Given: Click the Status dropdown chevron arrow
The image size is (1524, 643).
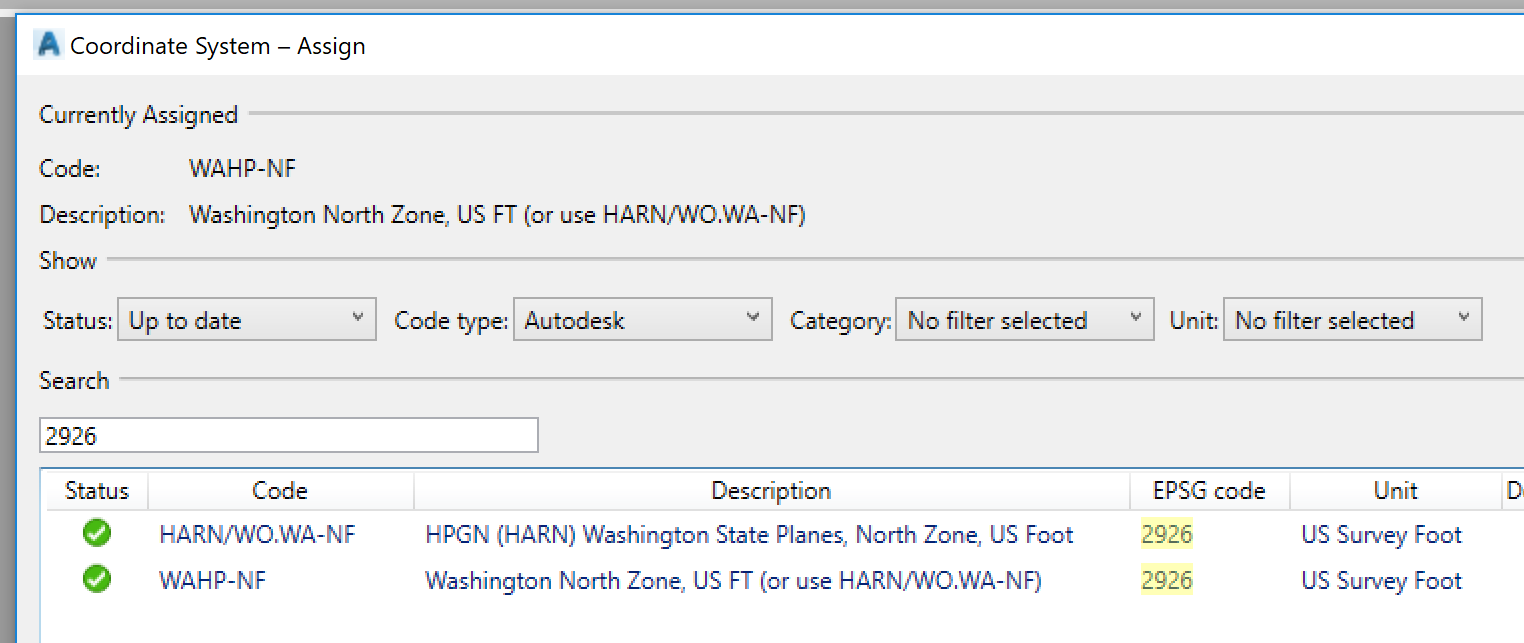Looking at the screenshot, I should 359,318.
